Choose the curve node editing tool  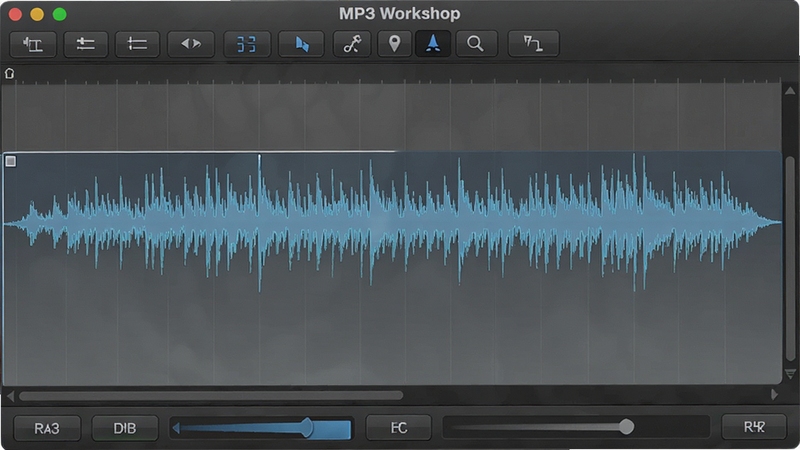pyautogui.click(x=352, y=44)
